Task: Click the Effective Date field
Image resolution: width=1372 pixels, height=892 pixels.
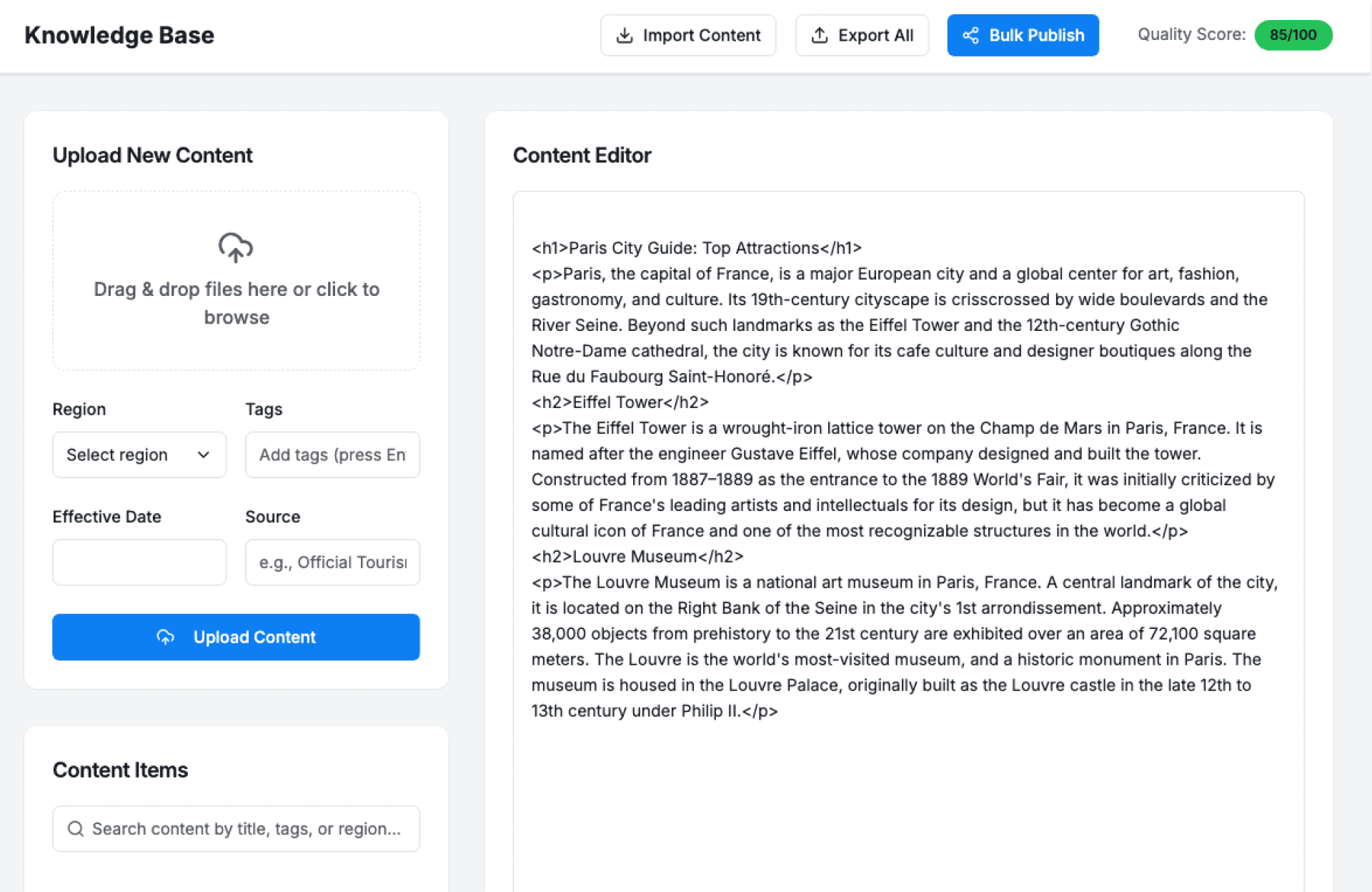Action: pyautogui.click(x=139, y=563)
